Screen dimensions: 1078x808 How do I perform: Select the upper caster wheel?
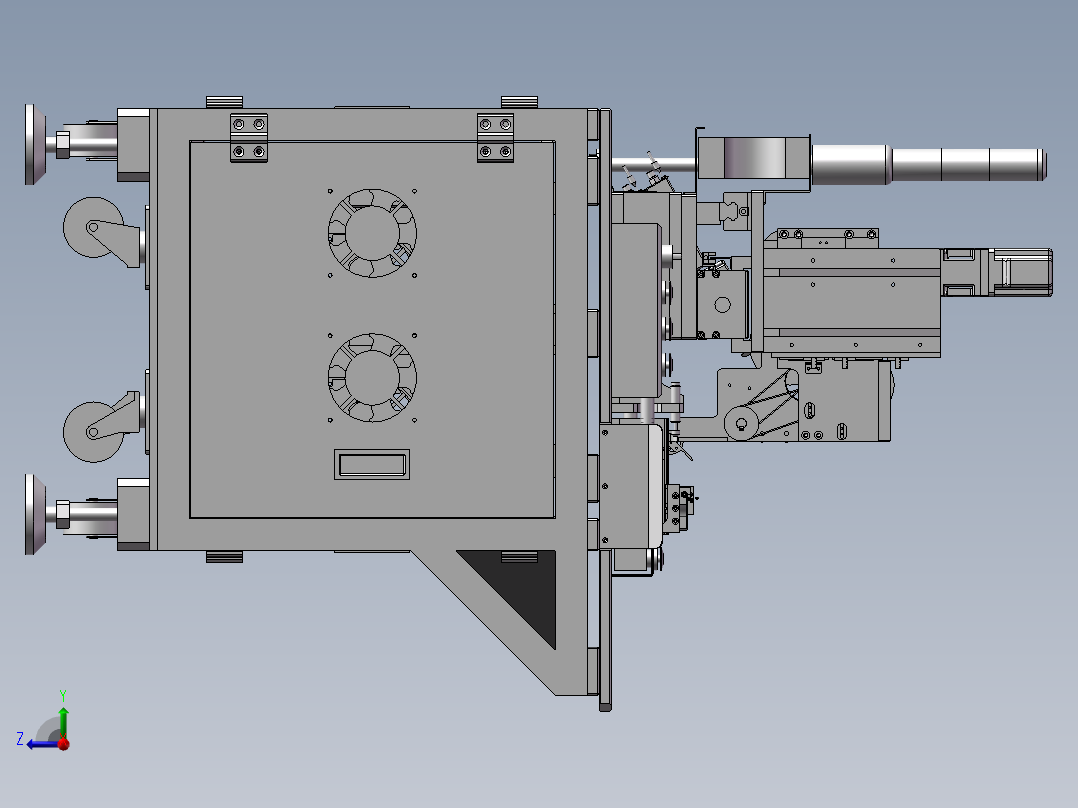[94, 227]
